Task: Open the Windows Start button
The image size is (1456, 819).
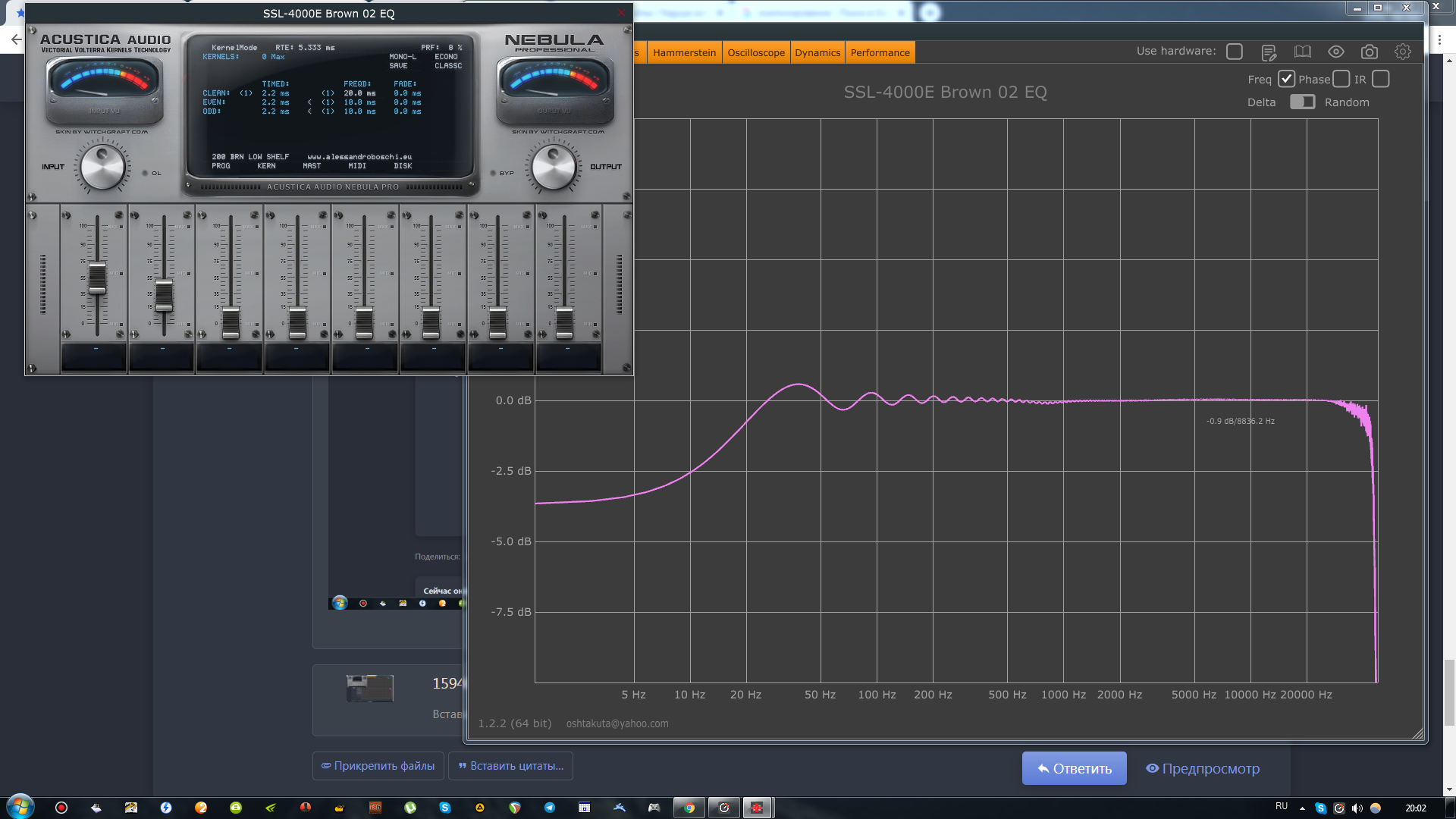Action: coord(20,807)
